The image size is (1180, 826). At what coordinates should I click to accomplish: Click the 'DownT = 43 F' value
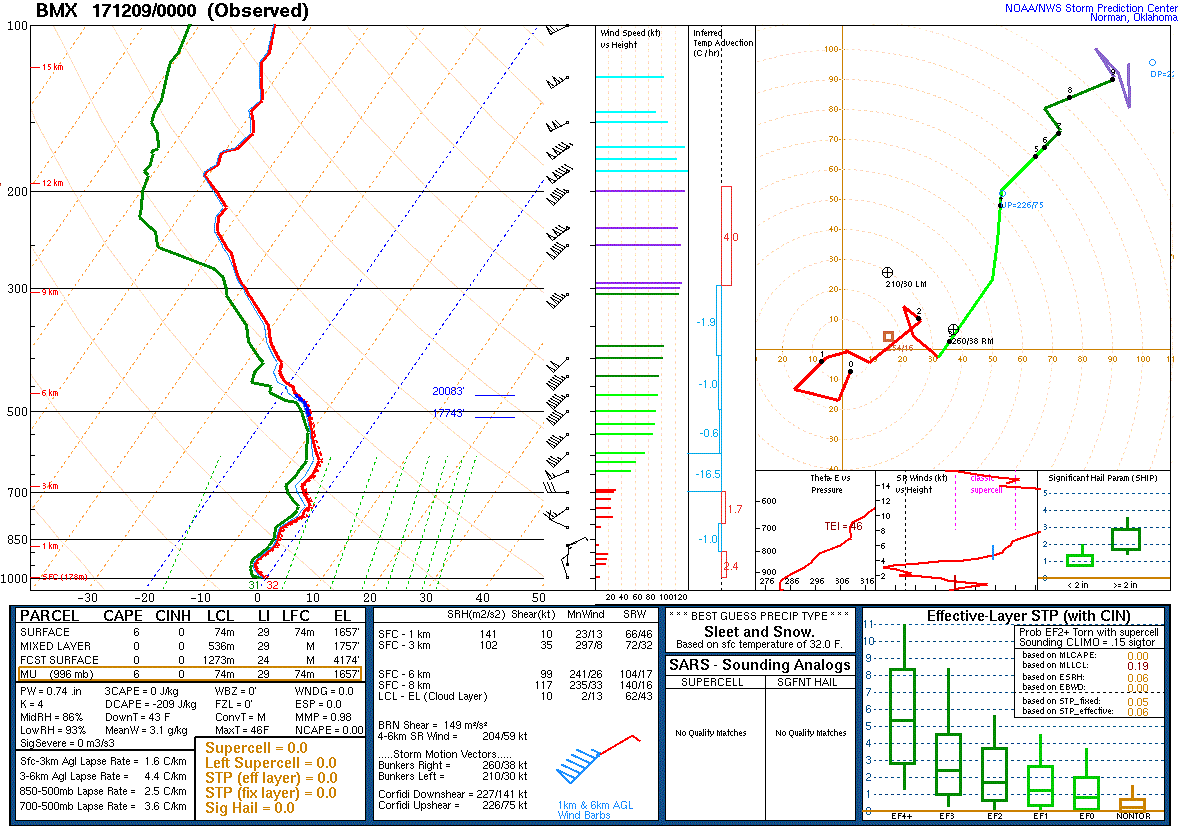coord(137,717)
